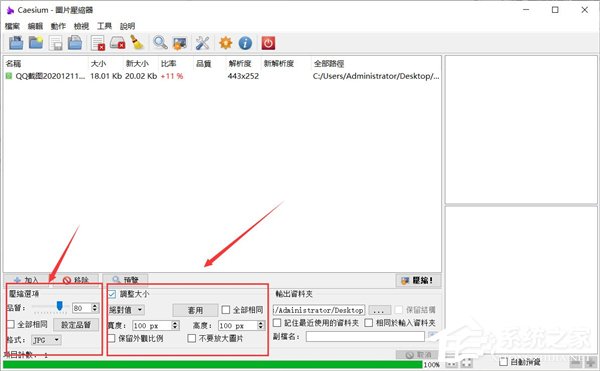Click the Add Pictures toolbar icon
Screen dimensions: 600x371
point(16,43)
